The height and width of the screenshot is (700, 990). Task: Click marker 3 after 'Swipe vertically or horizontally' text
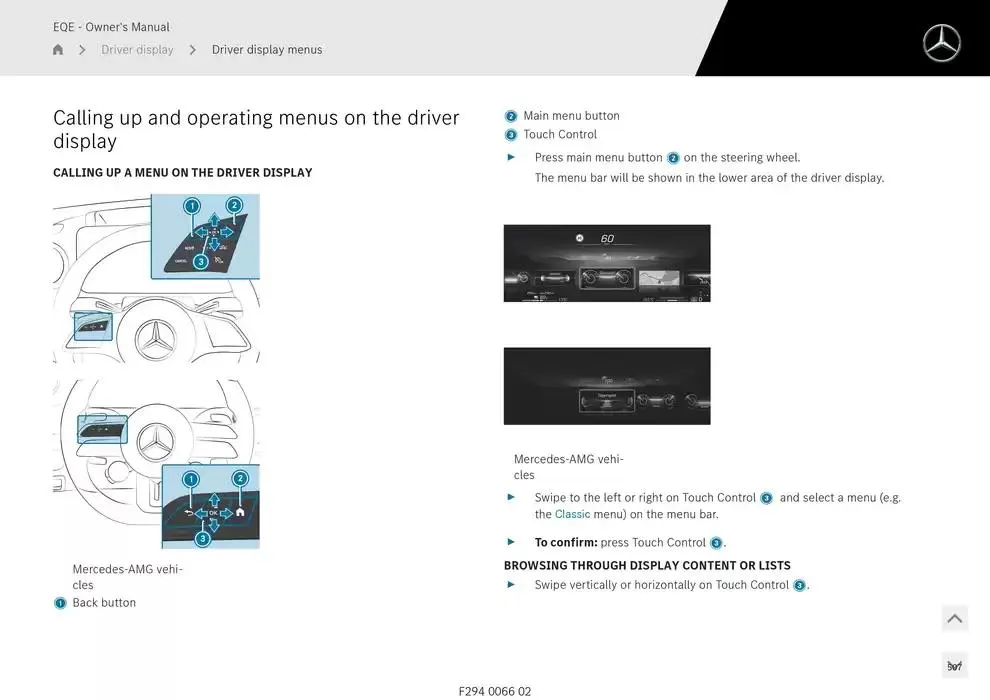click(x=799, y=586)
